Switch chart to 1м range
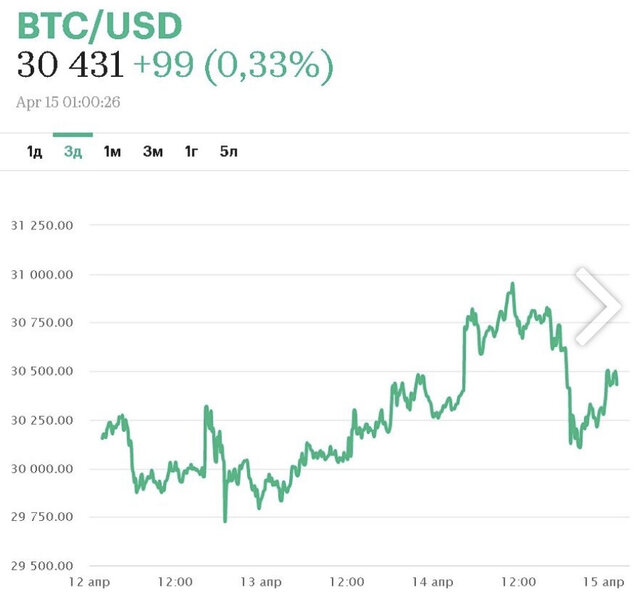This screenshot has height=600, width=636. click(x=112, y=152)
